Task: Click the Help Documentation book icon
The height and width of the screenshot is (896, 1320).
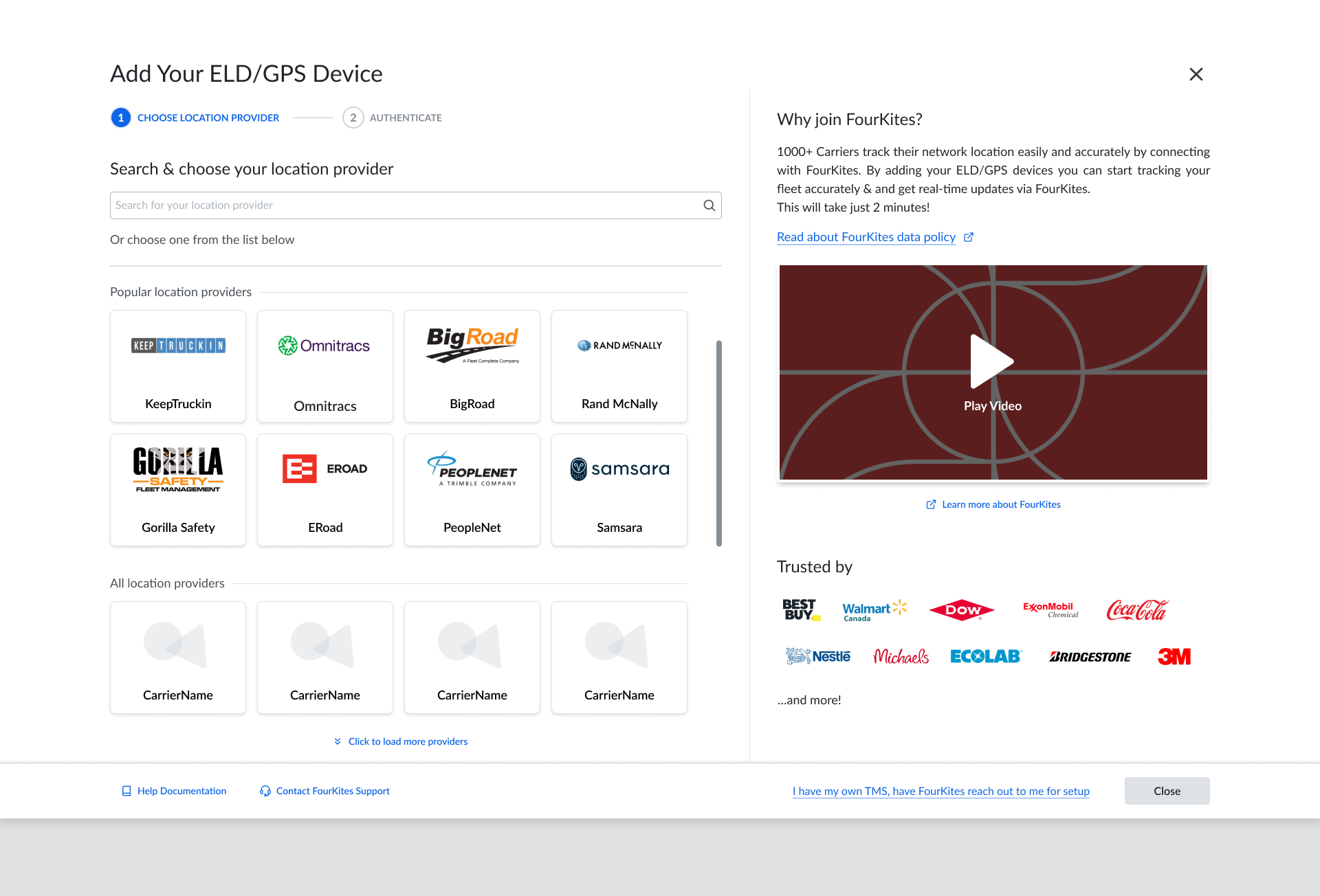Action: tap(126, 791)
